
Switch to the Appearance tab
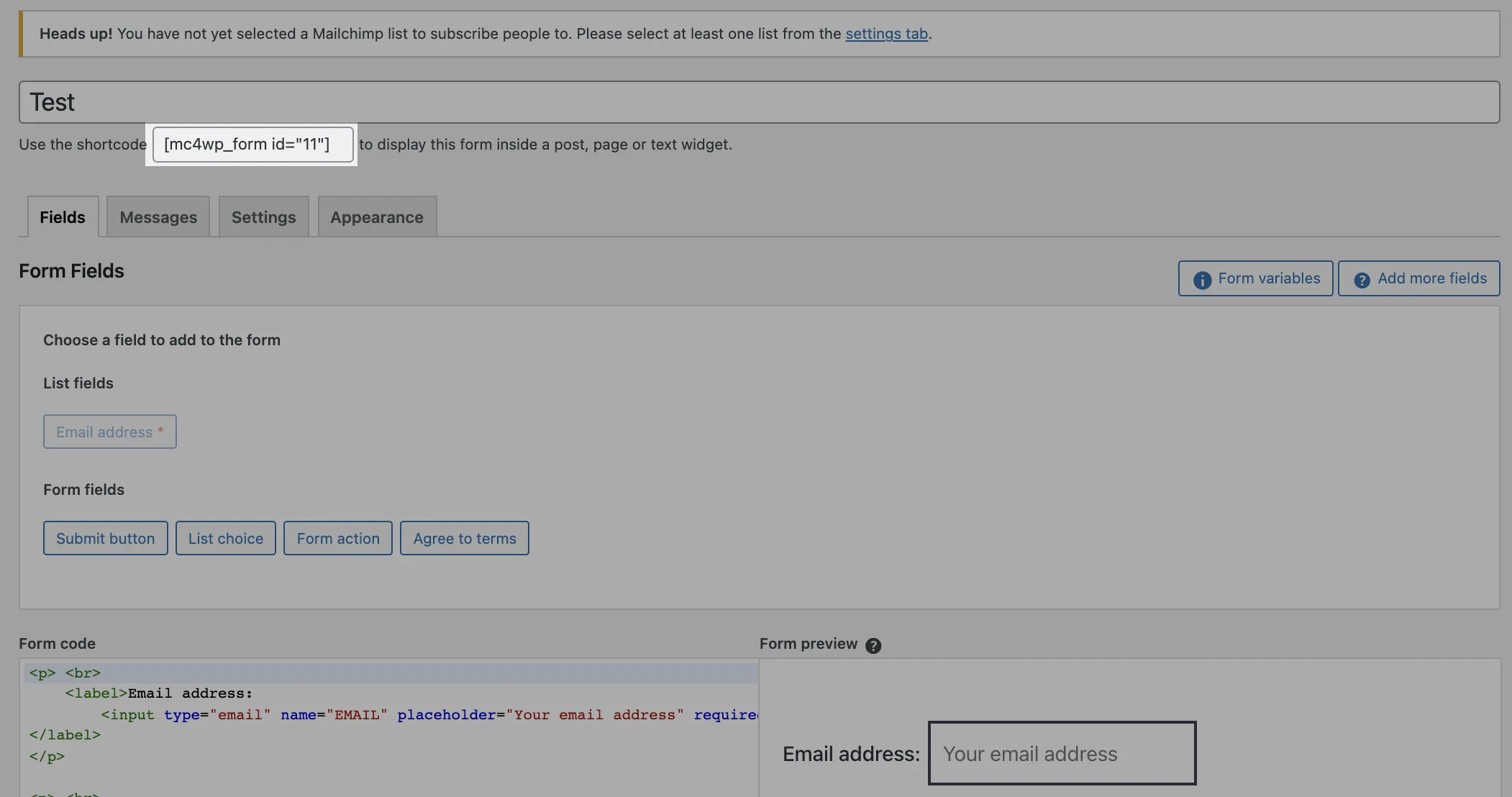pos(377,217)
